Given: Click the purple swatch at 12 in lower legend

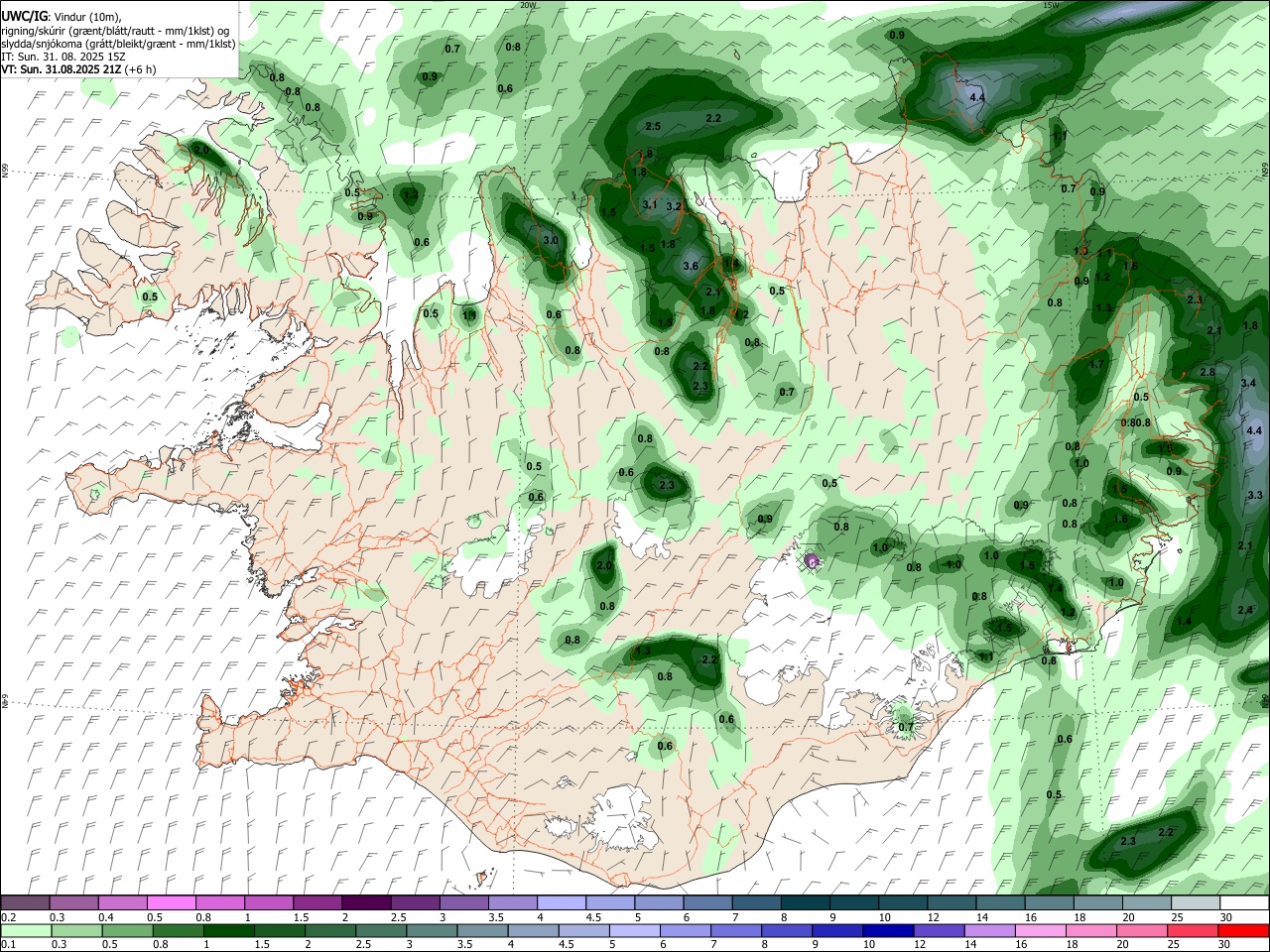Looking at the screenshot, I should pos(939,931).
